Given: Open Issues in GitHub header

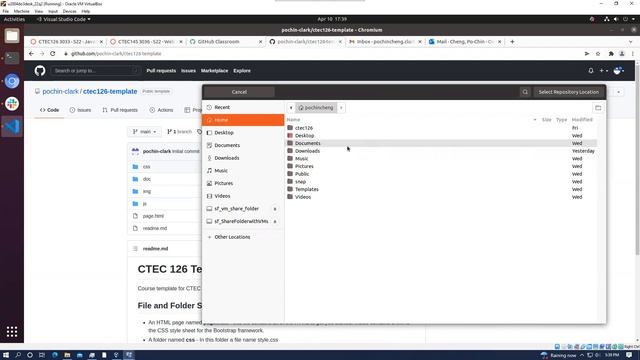Looking at the screenshot, I should (x=188, y=71).
